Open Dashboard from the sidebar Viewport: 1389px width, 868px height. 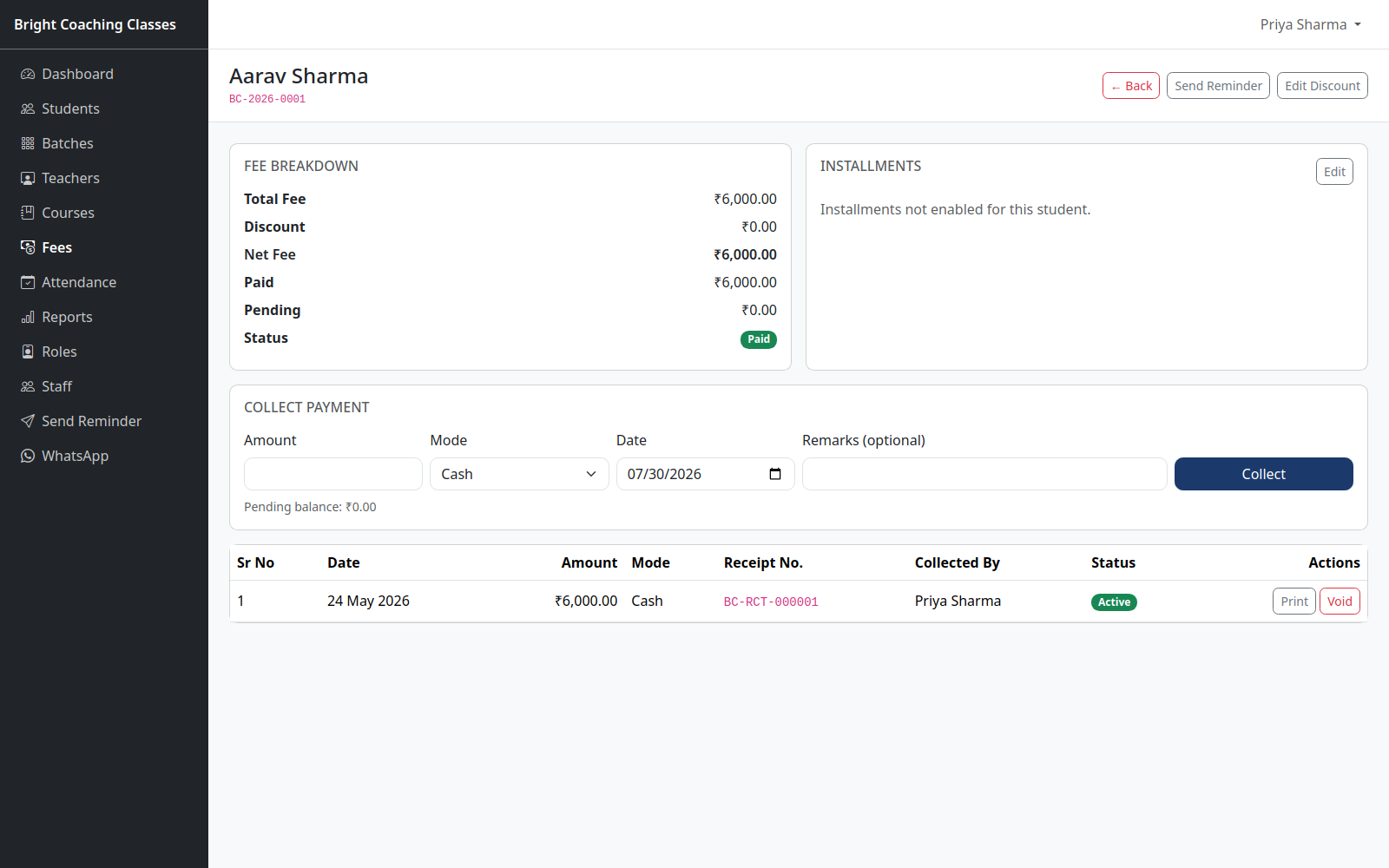pos(104,74)
